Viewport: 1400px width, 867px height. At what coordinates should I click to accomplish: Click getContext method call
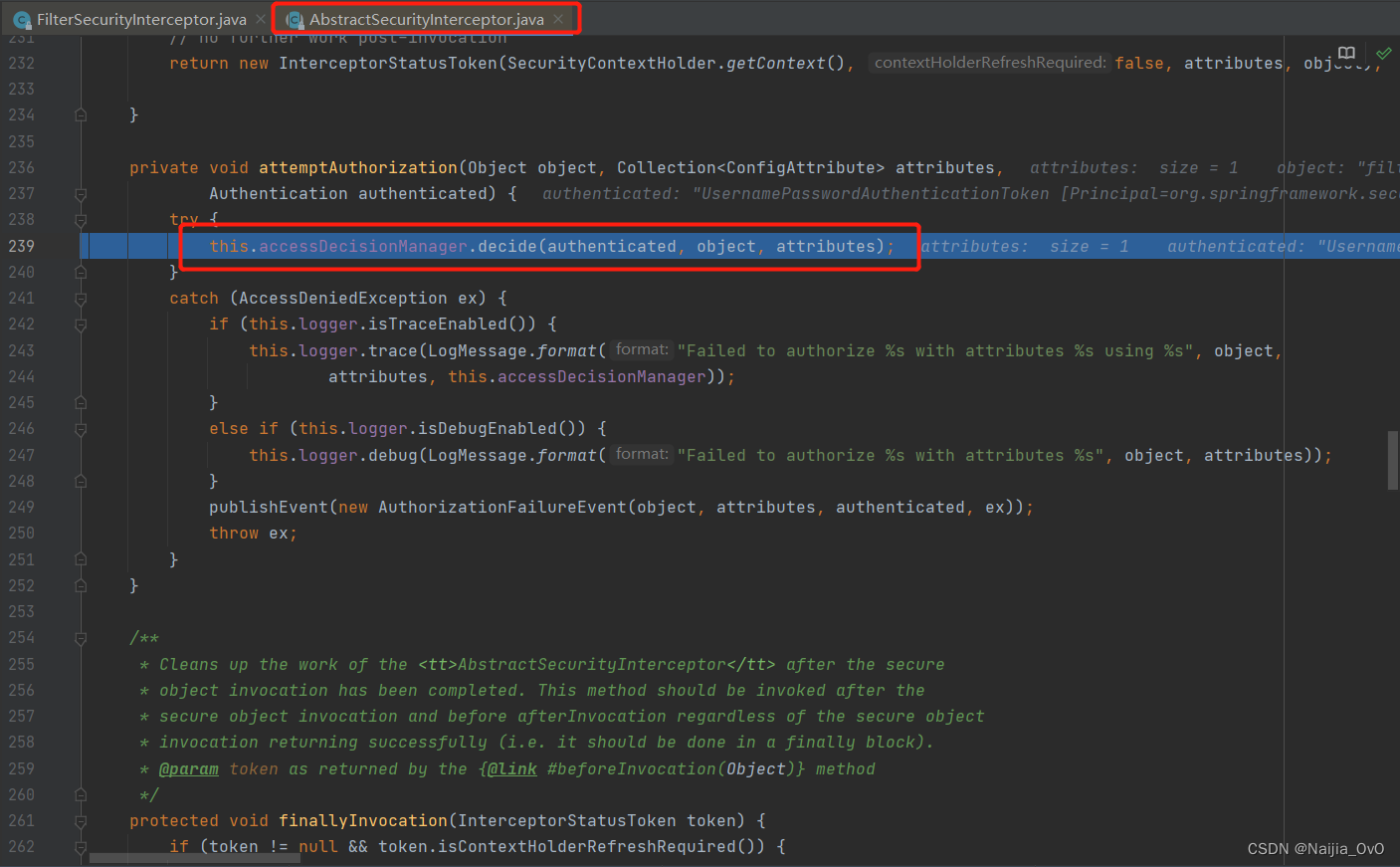coord(776,63)
